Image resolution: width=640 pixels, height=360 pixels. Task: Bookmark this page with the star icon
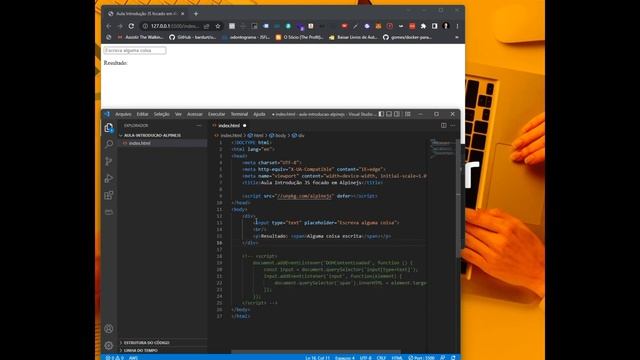click(x=218, y=26)
